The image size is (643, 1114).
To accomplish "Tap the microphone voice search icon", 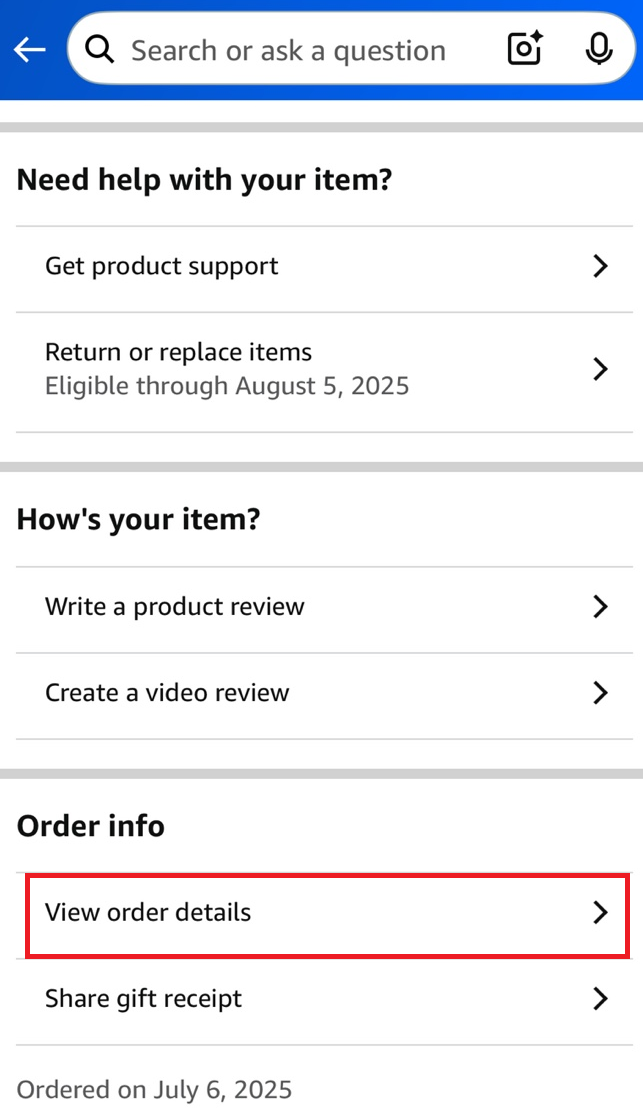I will pos(599,49).
